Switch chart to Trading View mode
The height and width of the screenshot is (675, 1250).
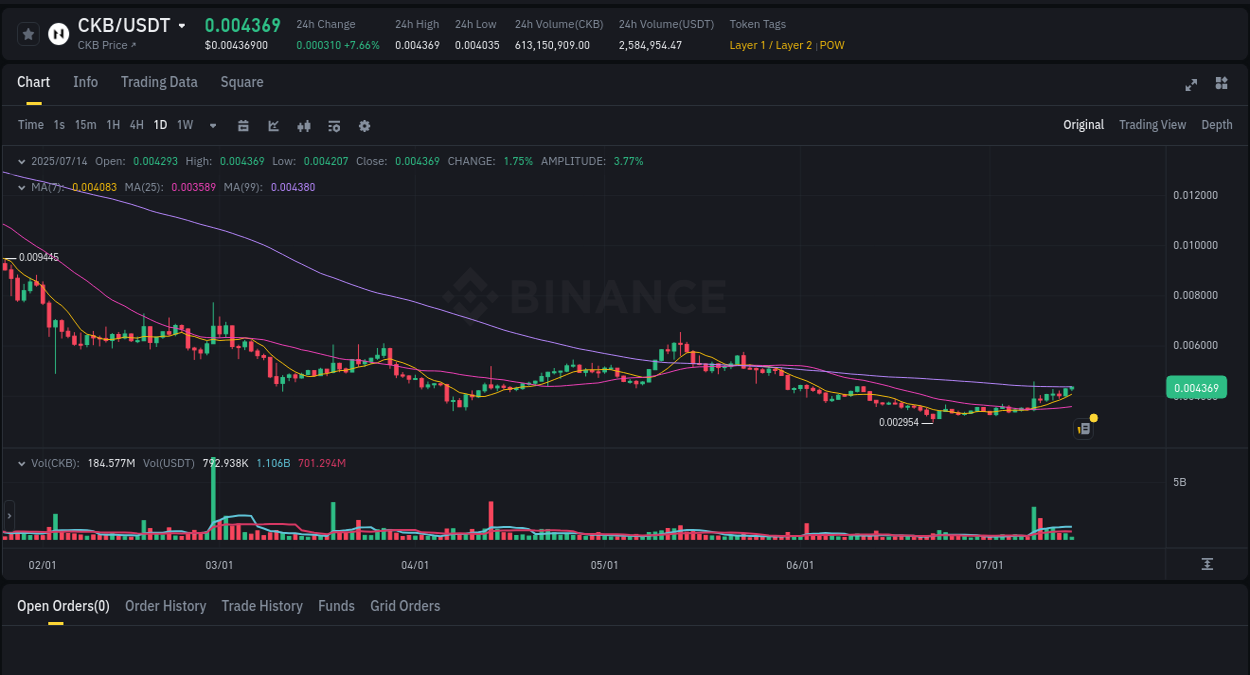click(1152, 125)
